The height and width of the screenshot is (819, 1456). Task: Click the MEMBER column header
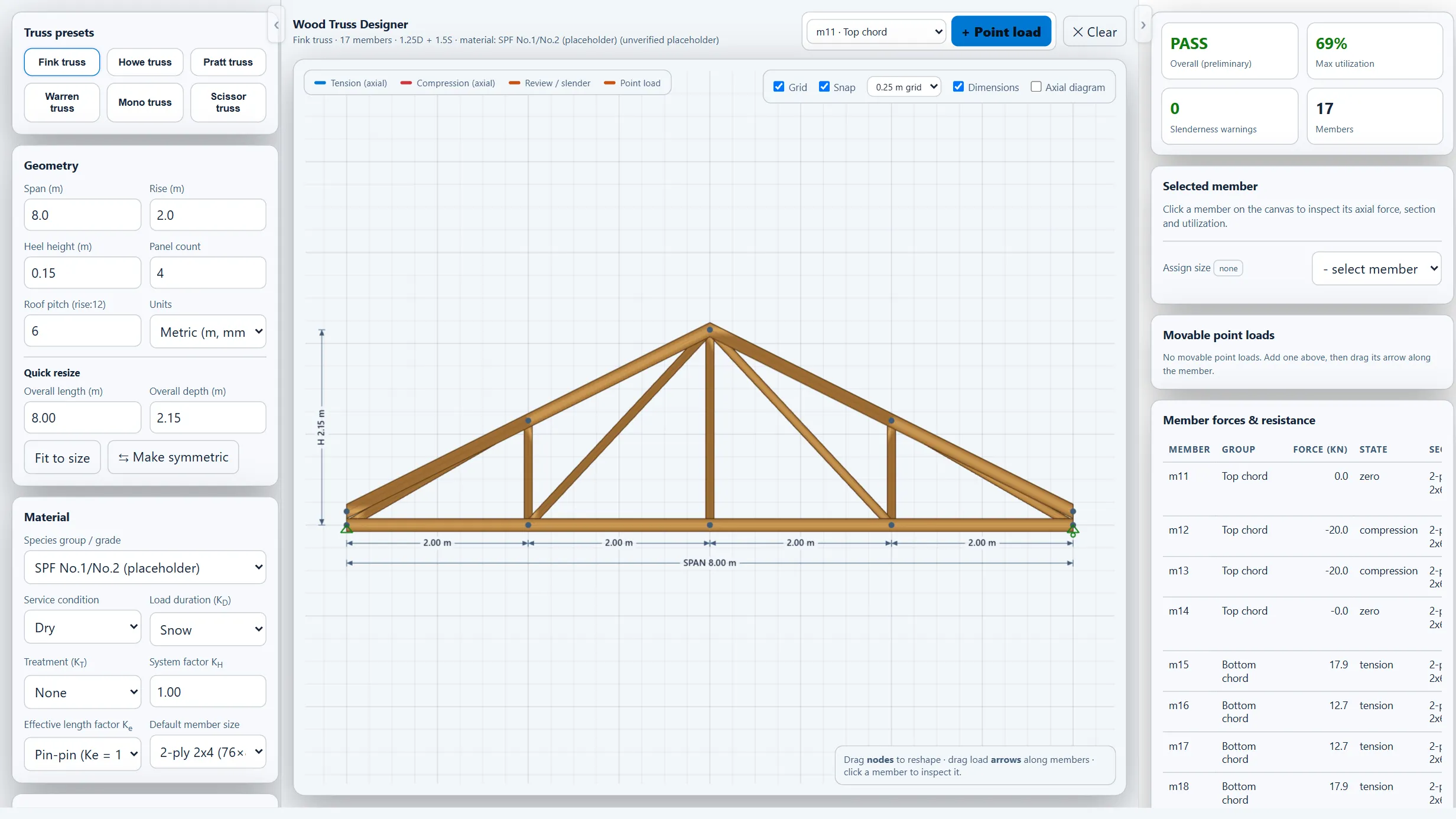pyautogui.click(x=1189, y=450)
